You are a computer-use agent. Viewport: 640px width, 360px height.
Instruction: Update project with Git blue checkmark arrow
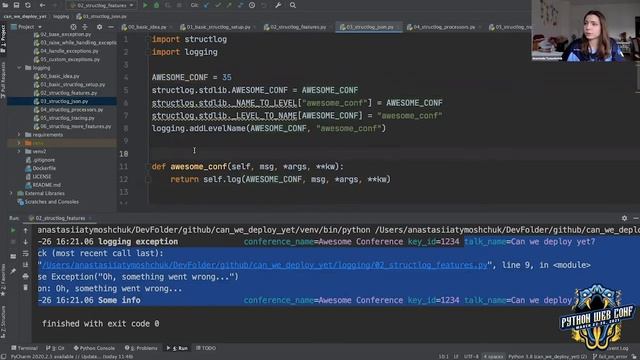tap(207, 5)
